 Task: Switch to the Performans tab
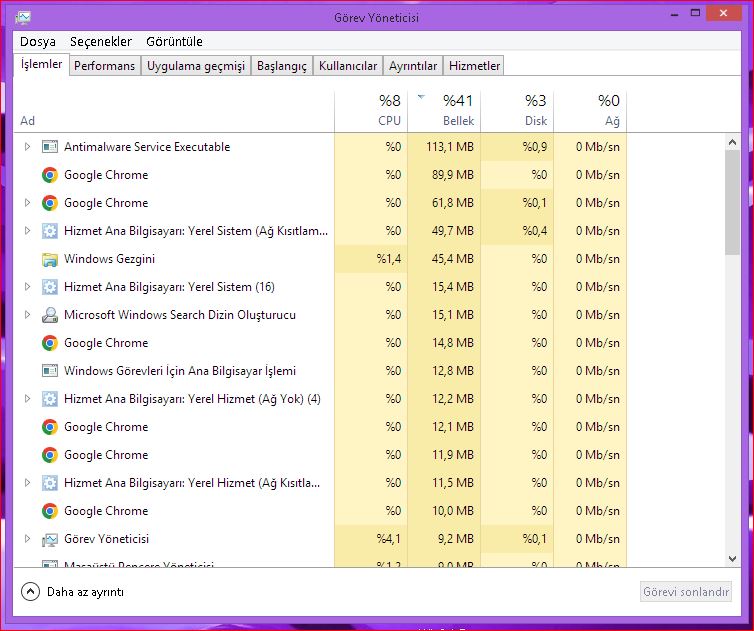(104, 66)
